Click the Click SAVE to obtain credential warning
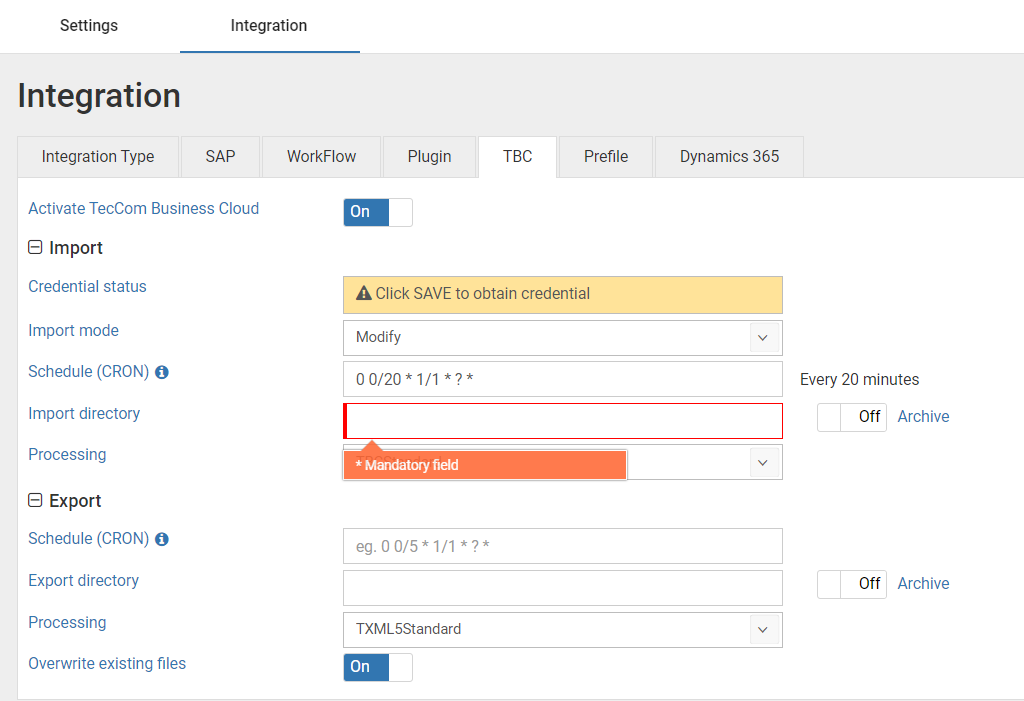 tap(562, 295)
